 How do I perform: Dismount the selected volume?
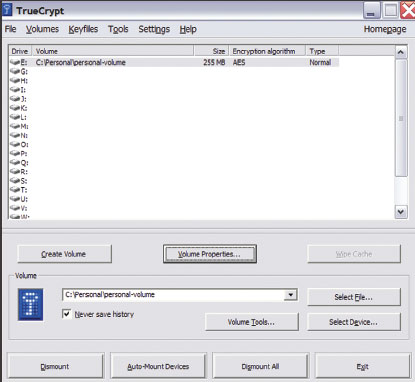pyautogui.click(x=55, y=367)
